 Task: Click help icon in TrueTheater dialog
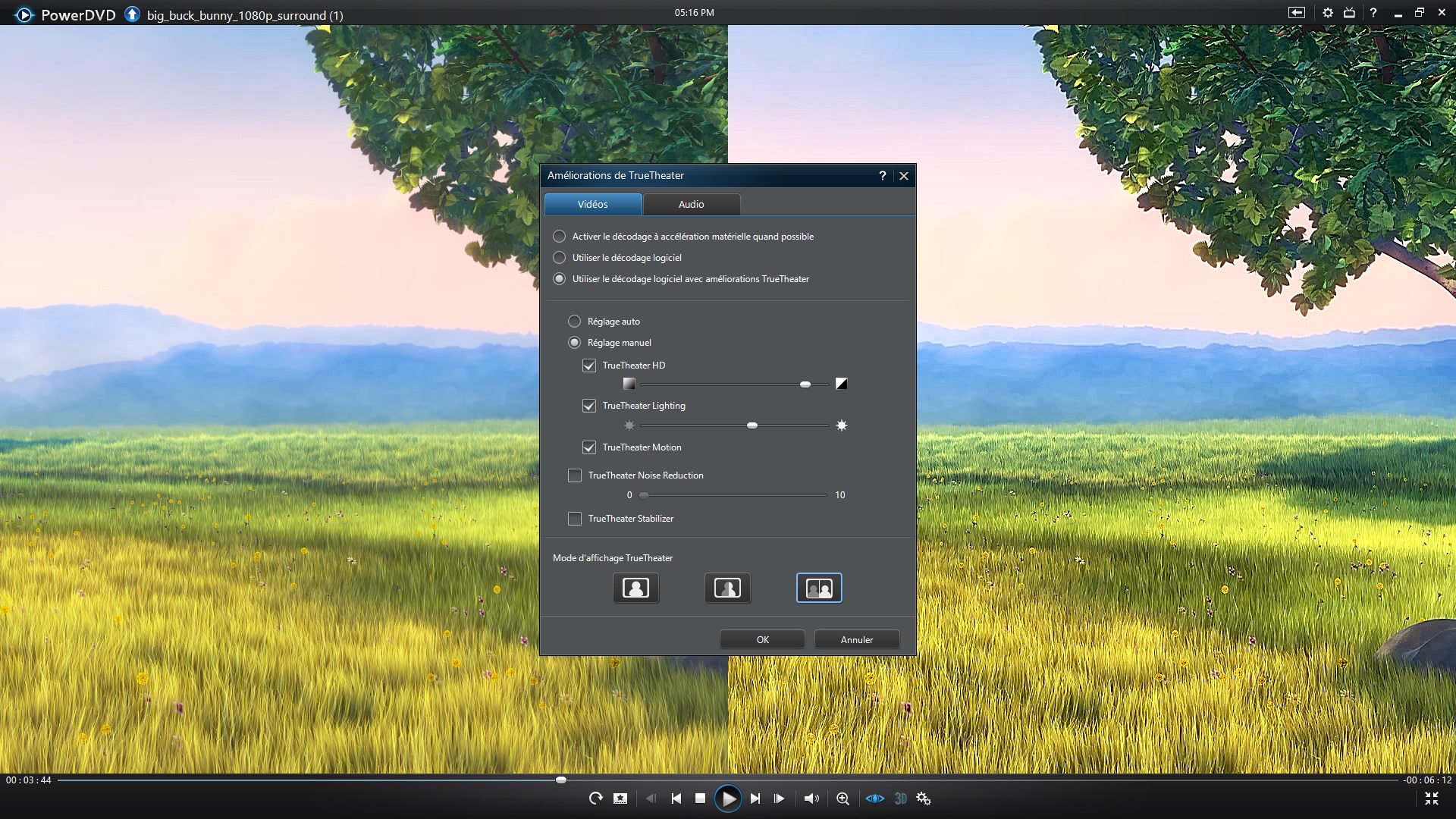click(882, 175)
